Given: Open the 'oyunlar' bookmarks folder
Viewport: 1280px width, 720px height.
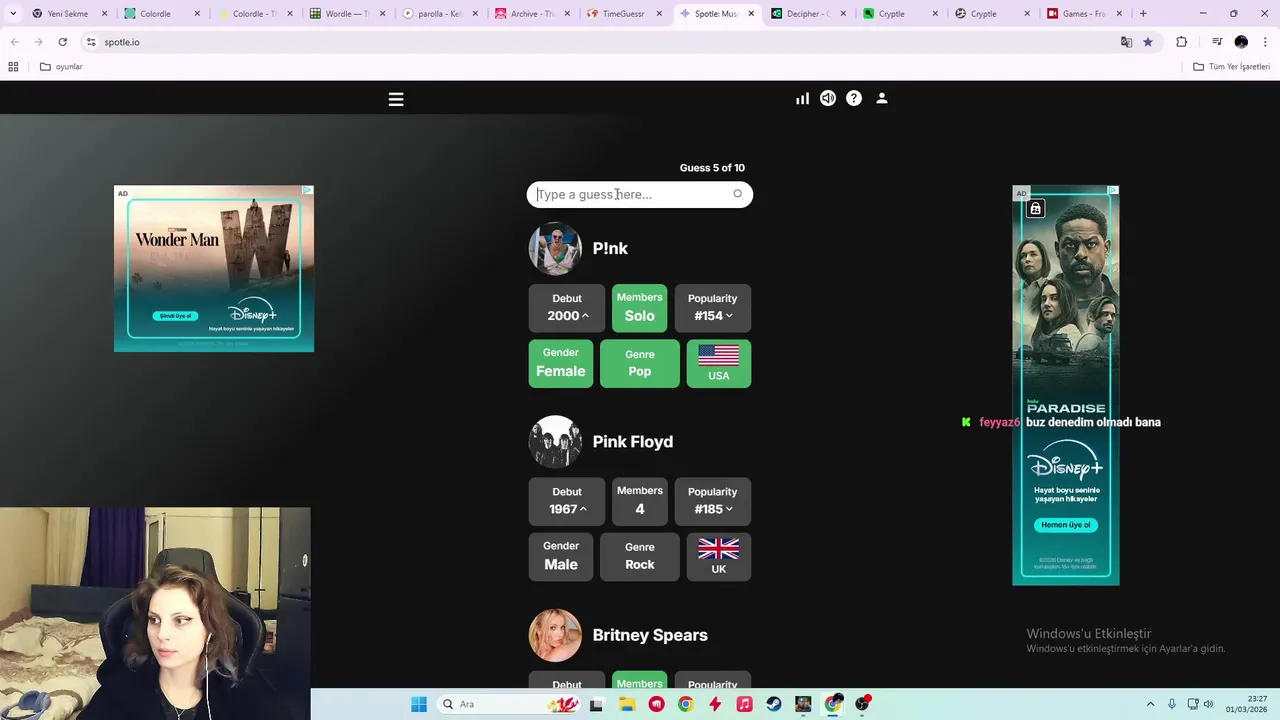Looking at the screenshot, I should pyautogui.click(x=61, y=67).
